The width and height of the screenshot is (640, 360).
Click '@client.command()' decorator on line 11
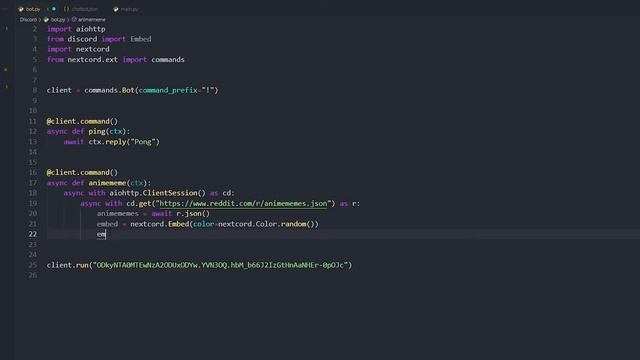82,121
